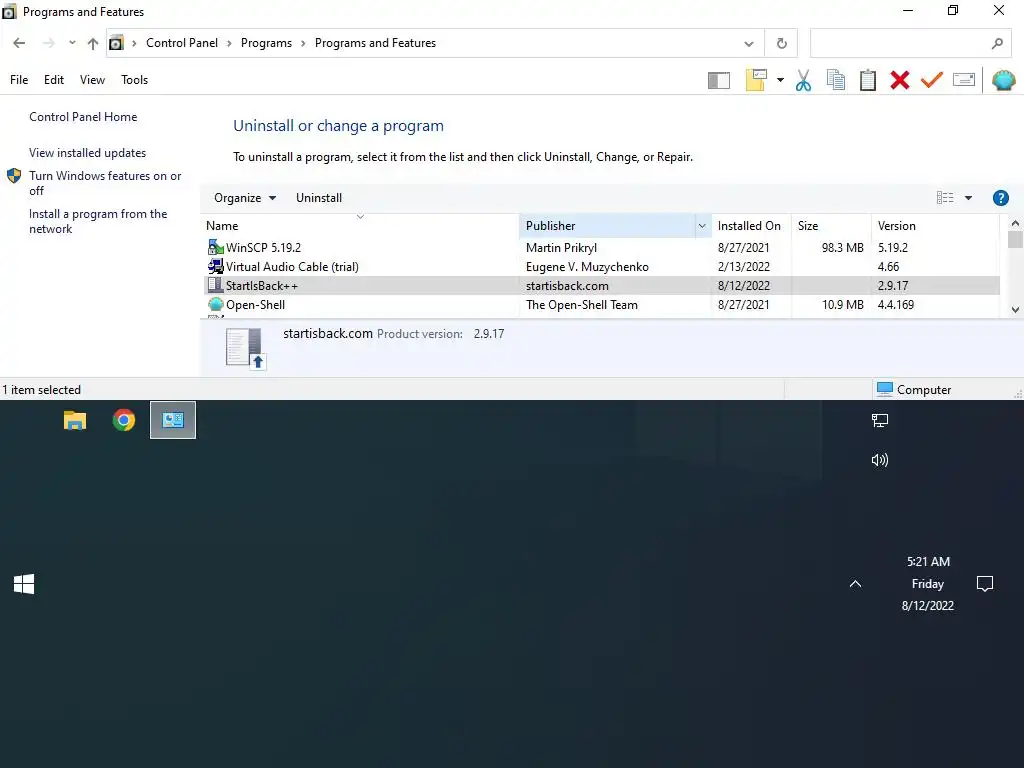Click the Forward navigation arrow

pyautogui.click(x=48, y=43)
